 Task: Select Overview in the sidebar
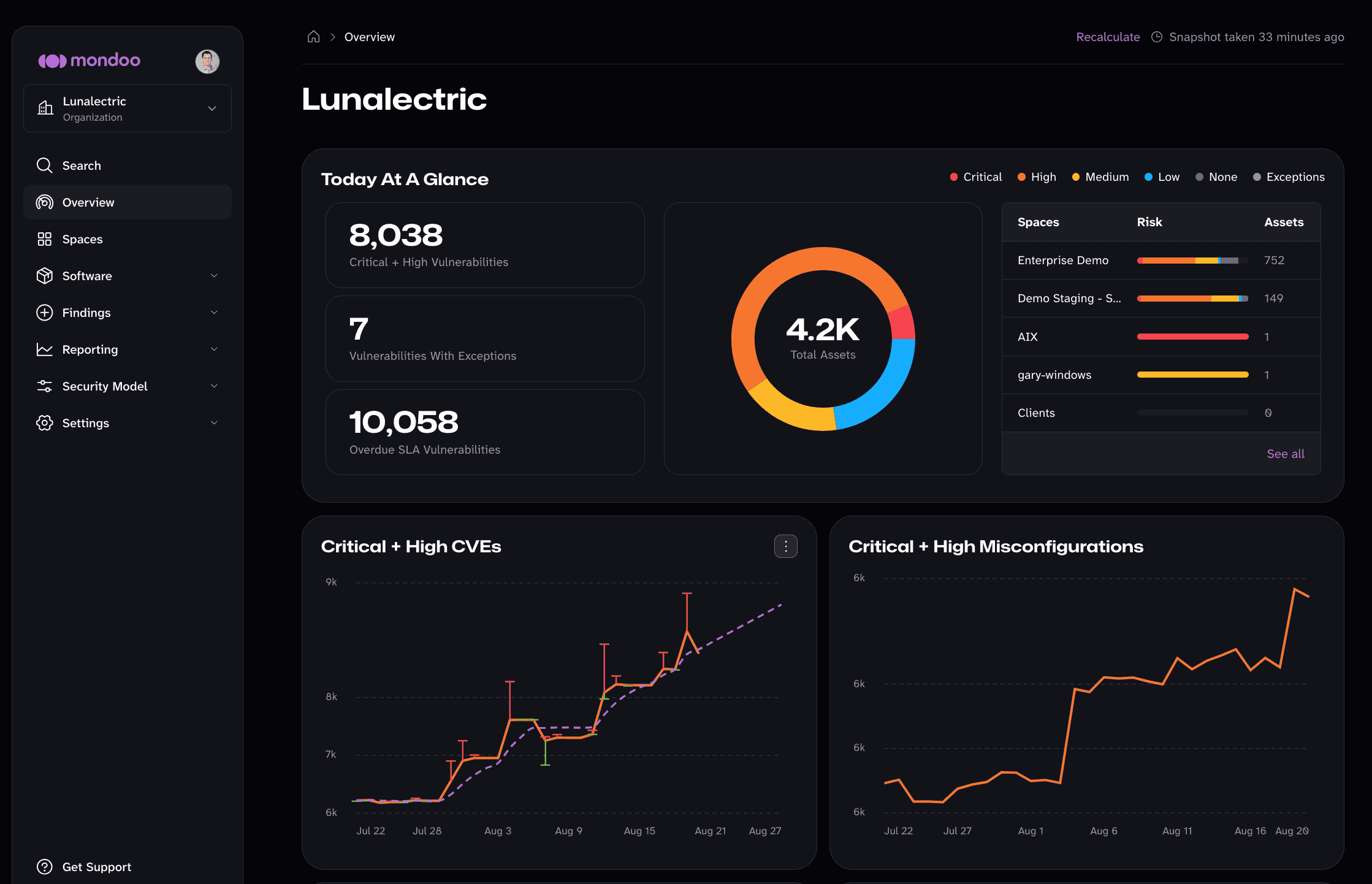click(x=128, y=202)
